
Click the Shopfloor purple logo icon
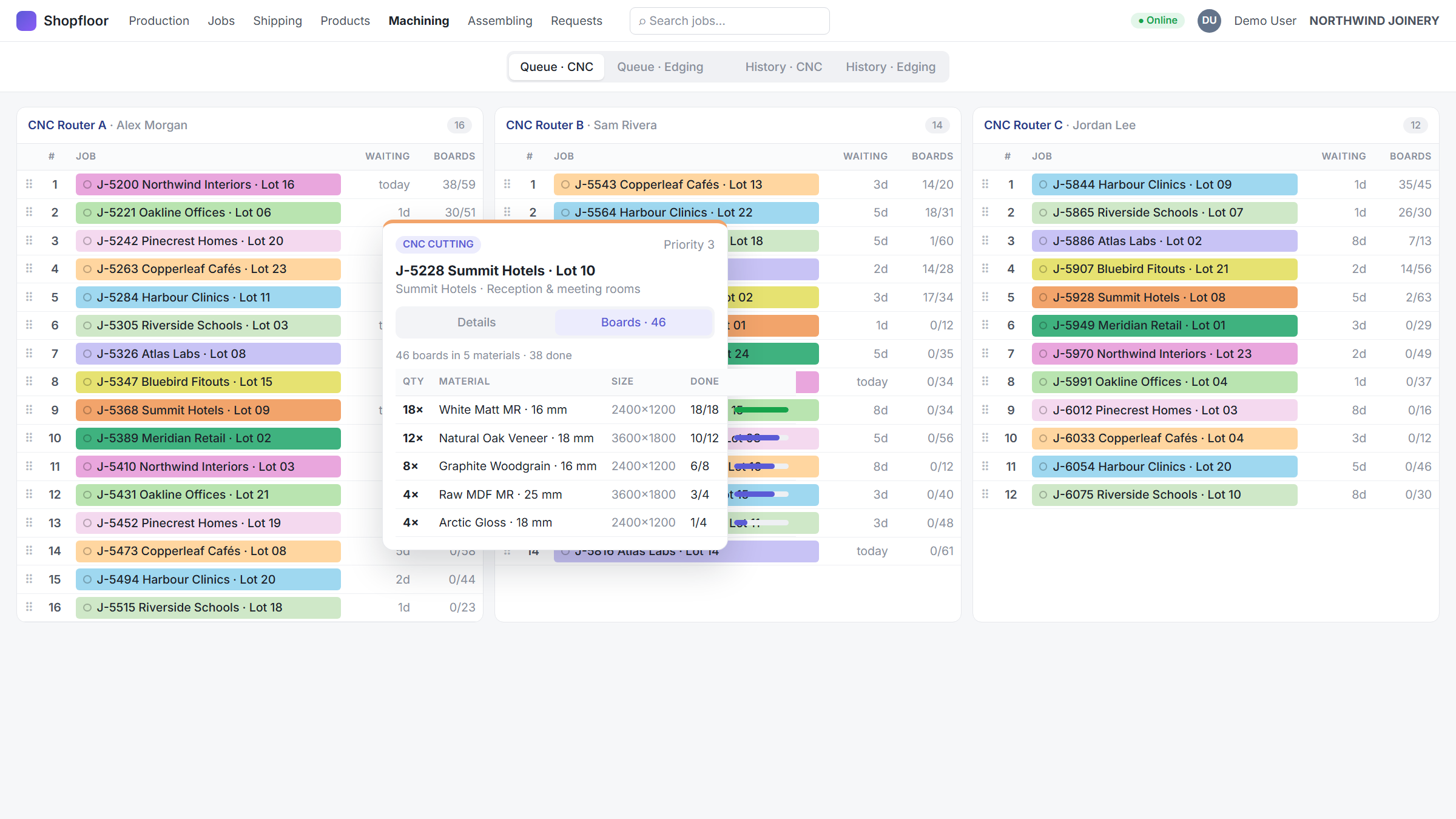[26, 21]
